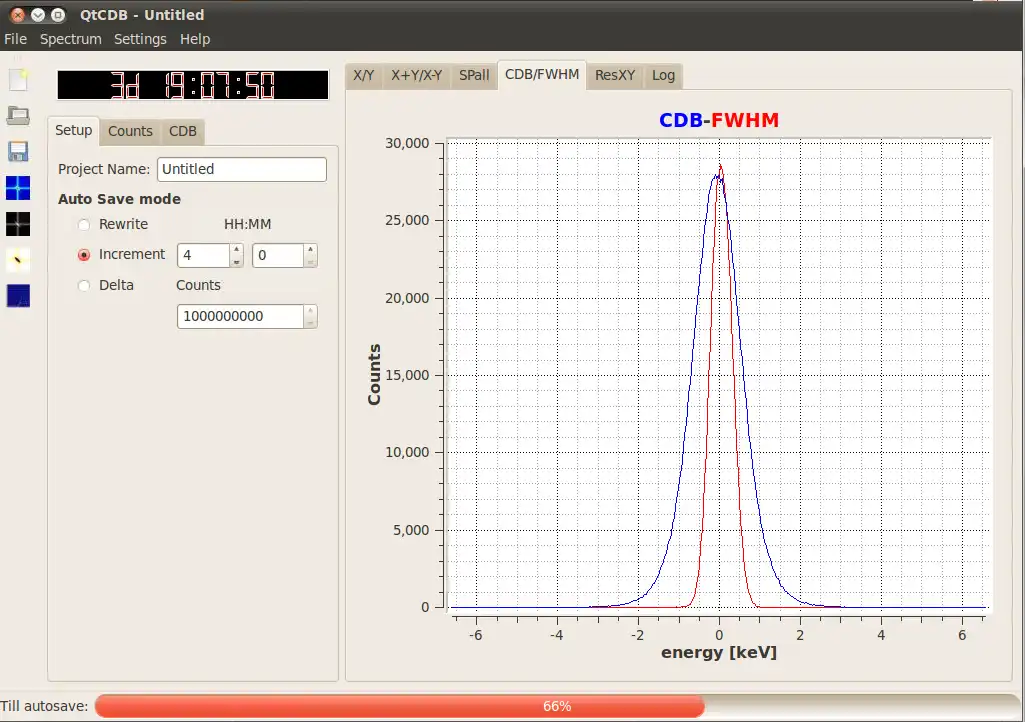This screenshot has height=722, width=1025.
Task: Click the Project Name input field
Action: tap(242, 169)
